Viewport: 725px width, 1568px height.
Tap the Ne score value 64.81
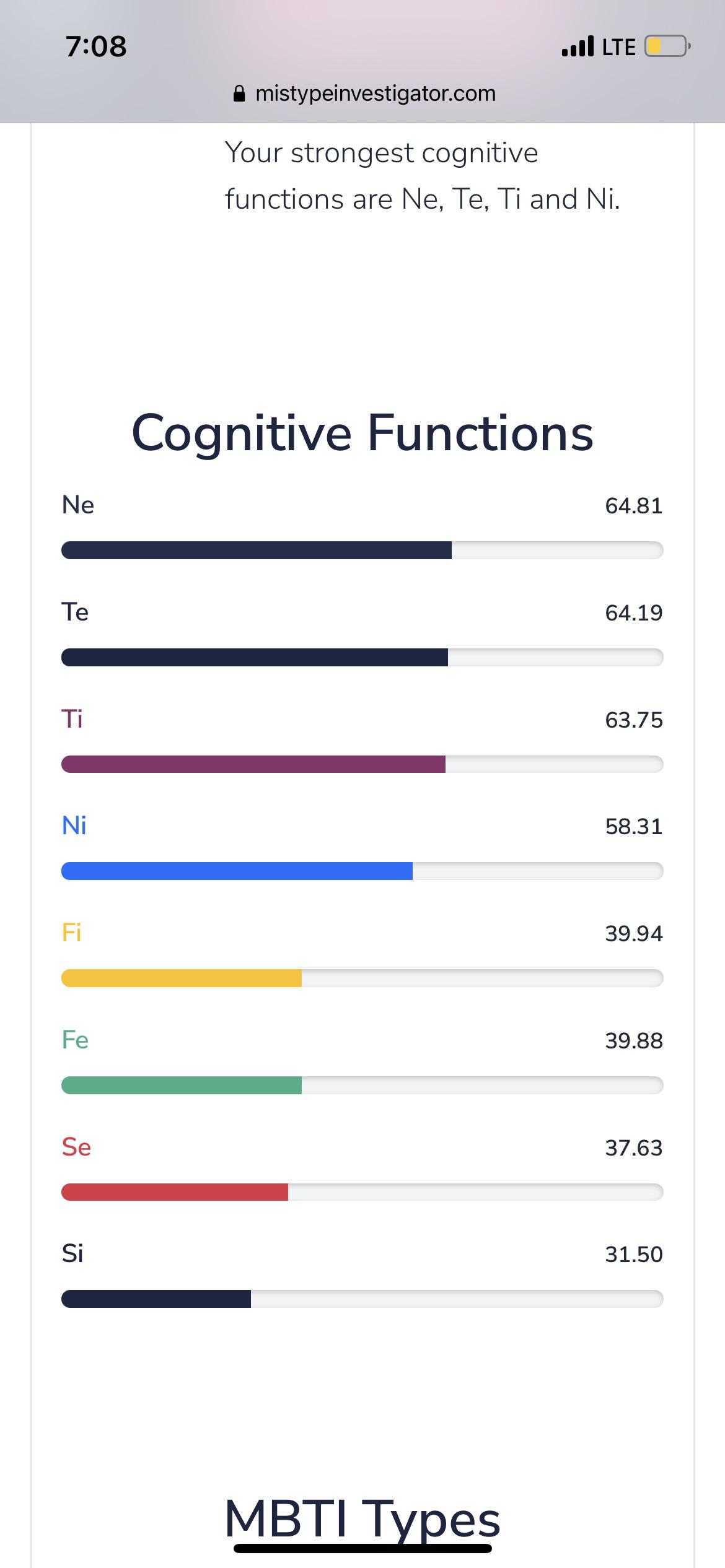[633, 506]
